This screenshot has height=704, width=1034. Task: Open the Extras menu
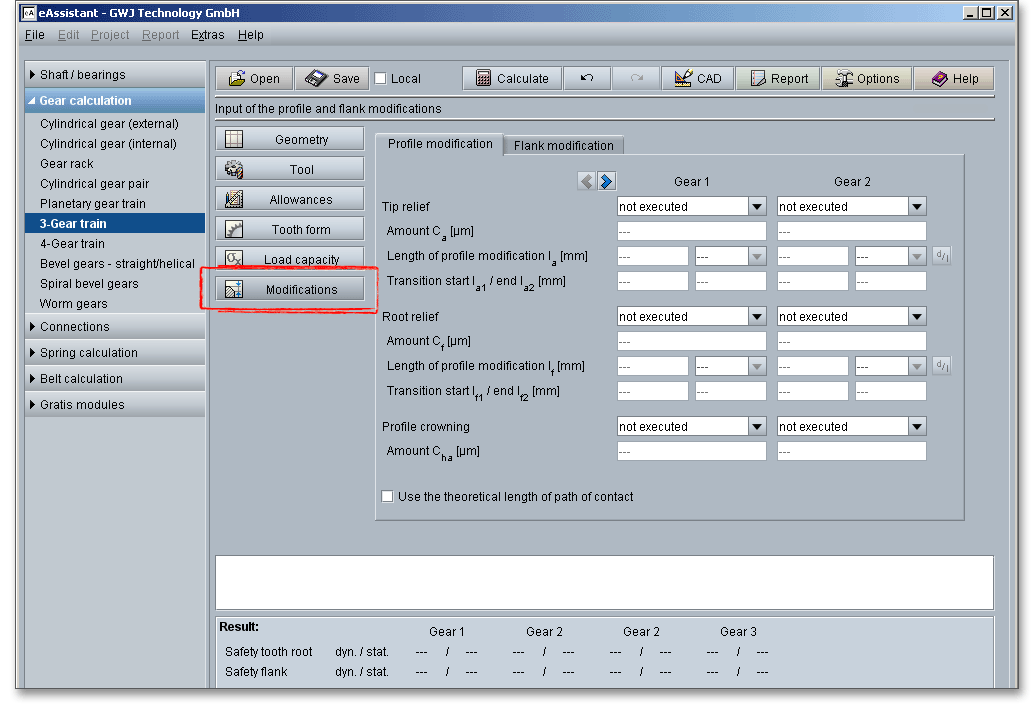pos(207,35)
